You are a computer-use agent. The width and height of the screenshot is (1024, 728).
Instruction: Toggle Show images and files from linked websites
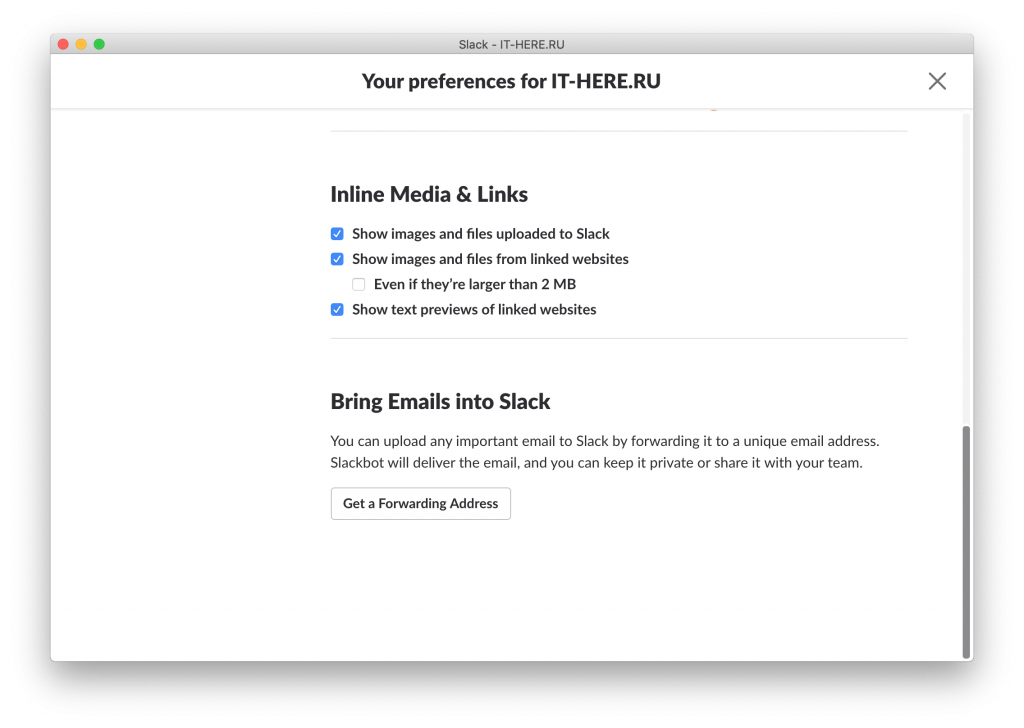coord(337,259)
